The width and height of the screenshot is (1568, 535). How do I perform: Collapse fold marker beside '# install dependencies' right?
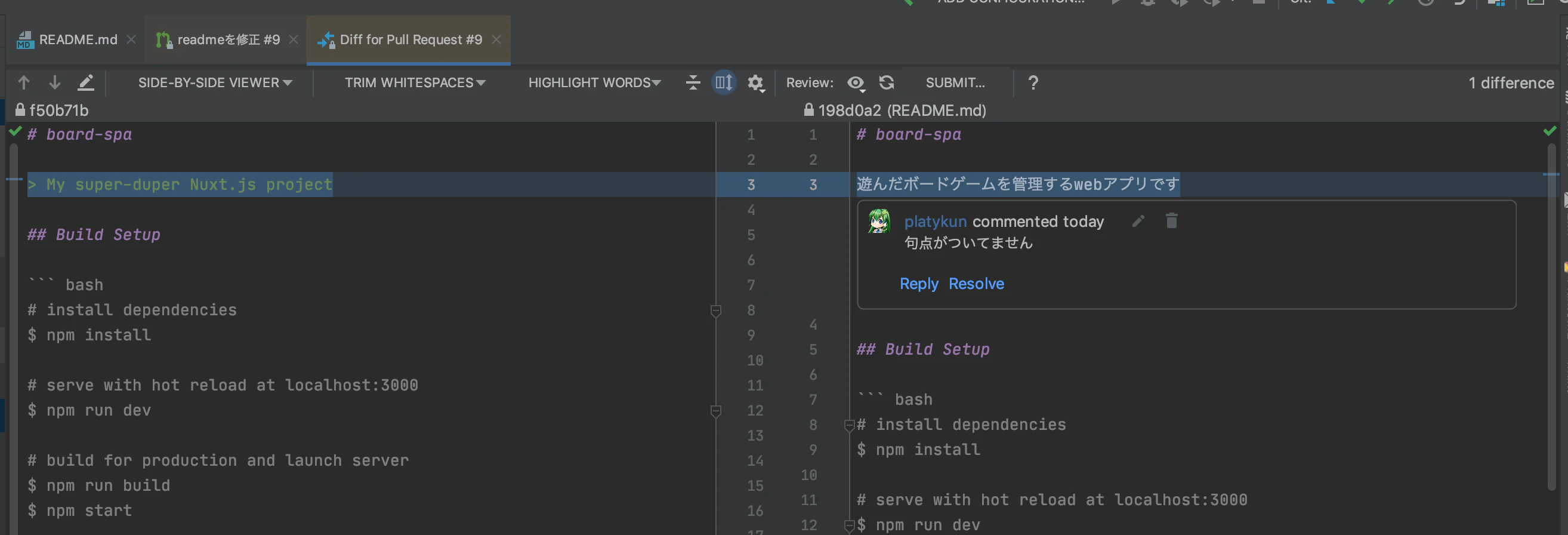tap(849, 425)
